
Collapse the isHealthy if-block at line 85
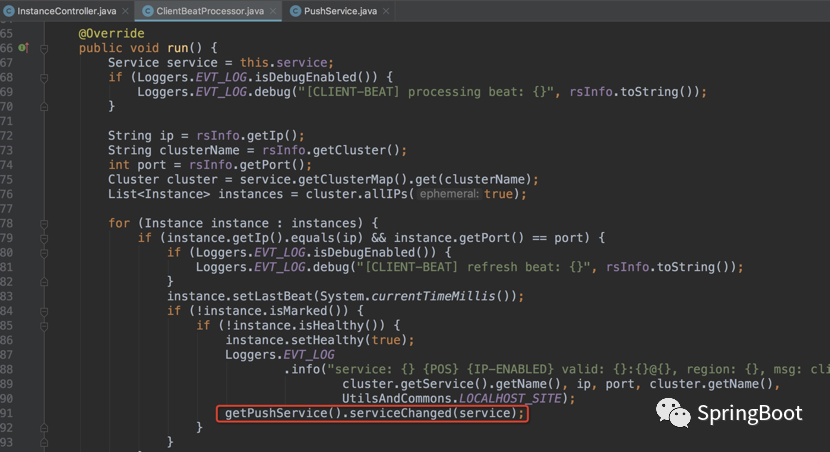tap(44, 326)
